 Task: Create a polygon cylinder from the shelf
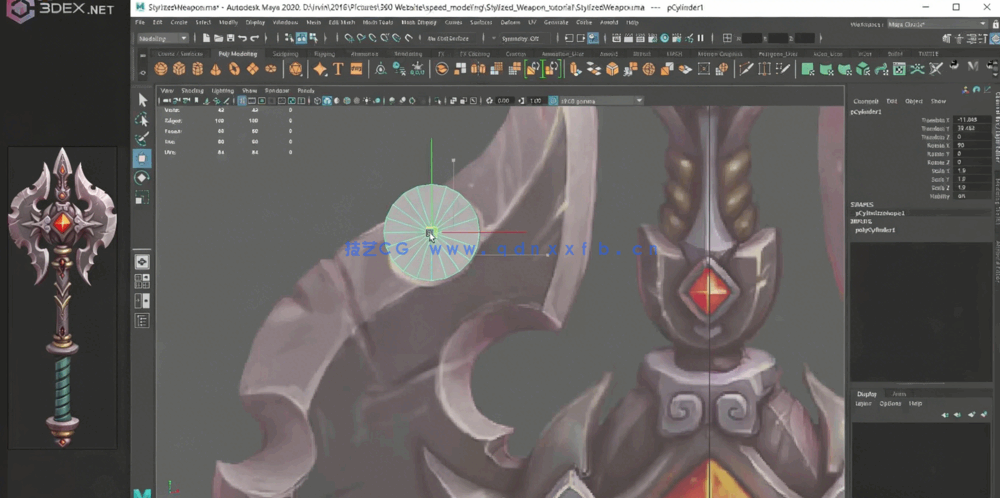pyautogui.click(x=198, y=69)
